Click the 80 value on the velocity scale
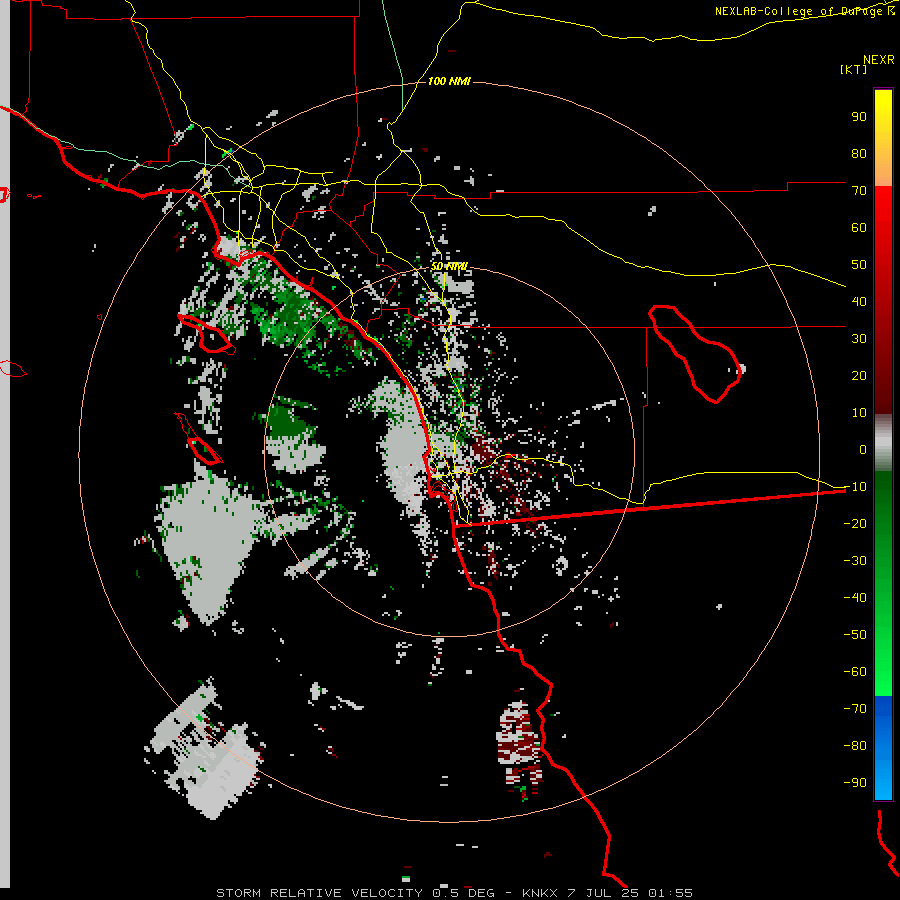 coord(859,154)
